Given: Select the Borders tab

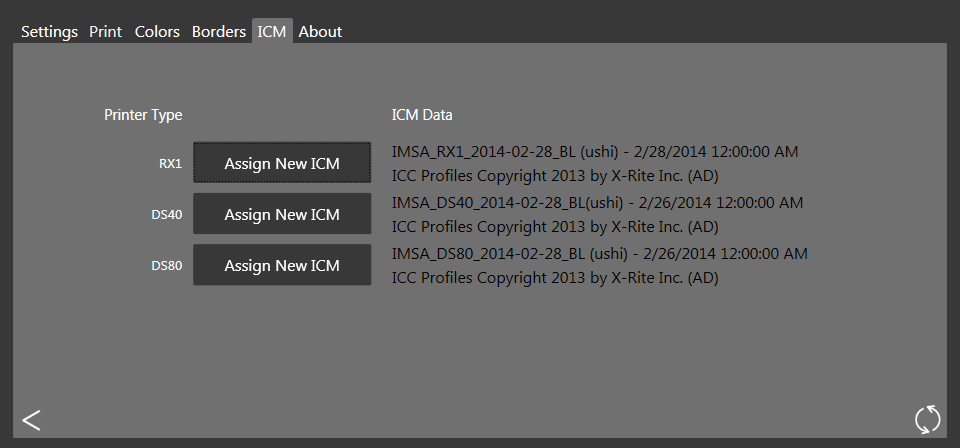Looking at the screenshot, I should [x=219, y=32].
